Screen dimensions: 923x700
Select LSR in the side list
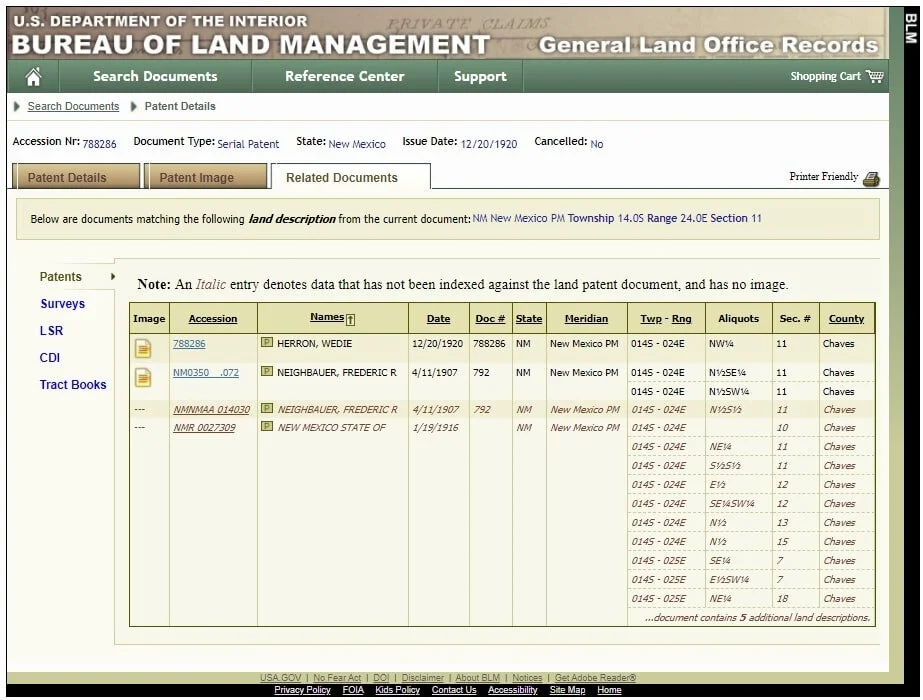pyautogui.click(x=51, y=331)
